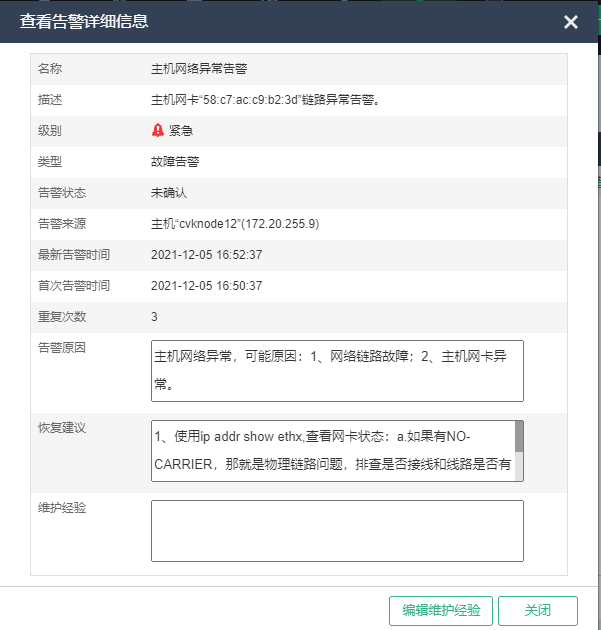Close the alarm details dialog with X
The width and height of the screenshot is (601, 630).
[571, 22]
